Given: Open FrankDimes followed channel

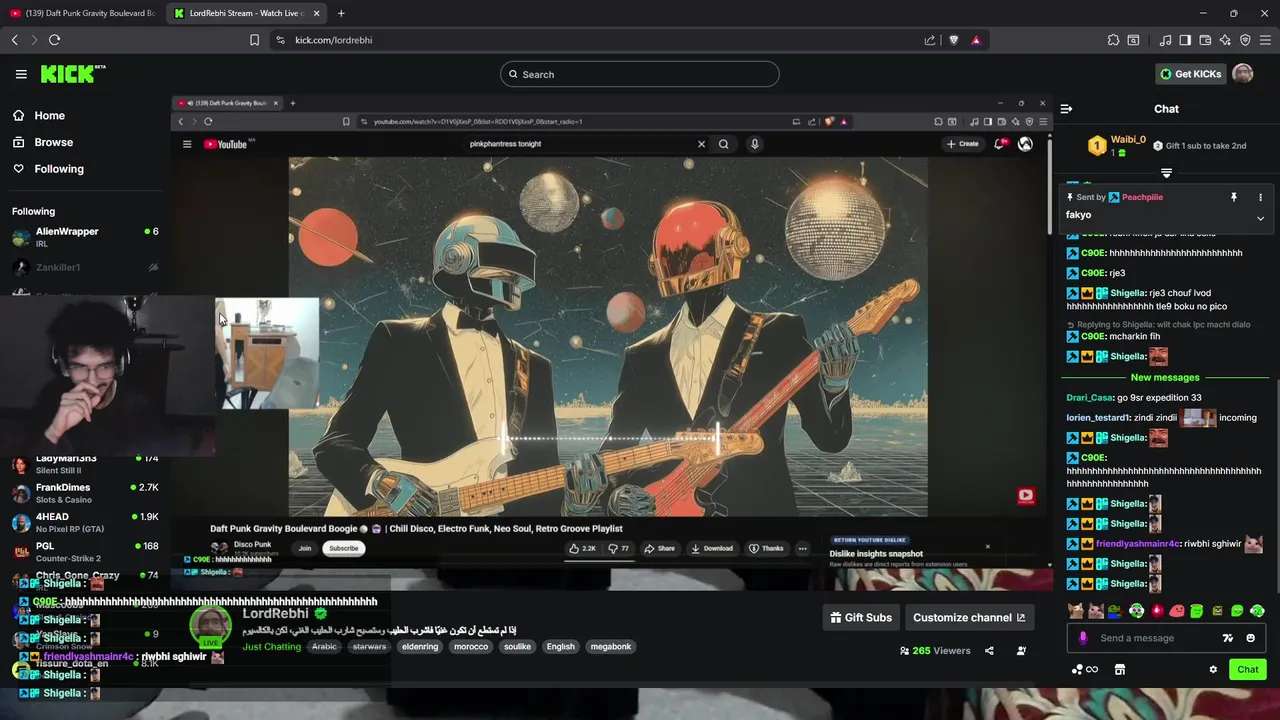Looking at the screenshot, I should pos(85,493).
